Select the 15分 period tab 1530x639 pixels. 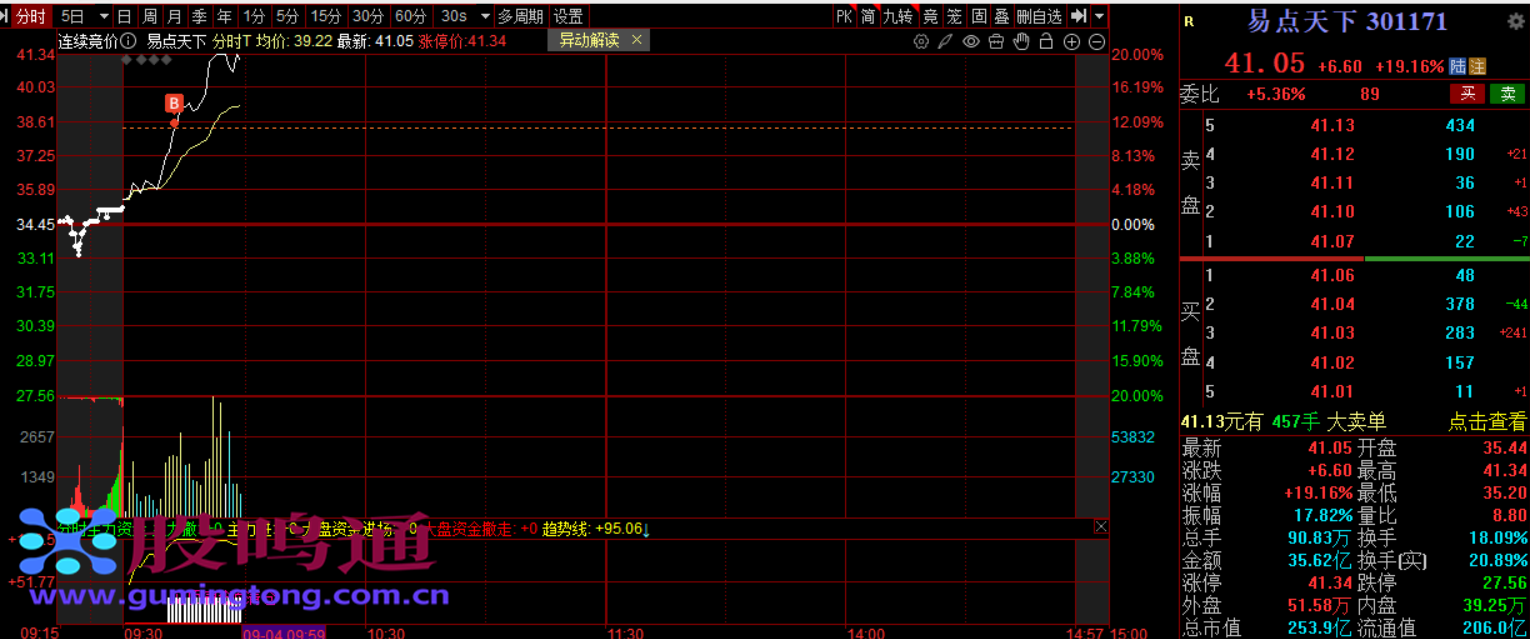(x=325, y=16)
